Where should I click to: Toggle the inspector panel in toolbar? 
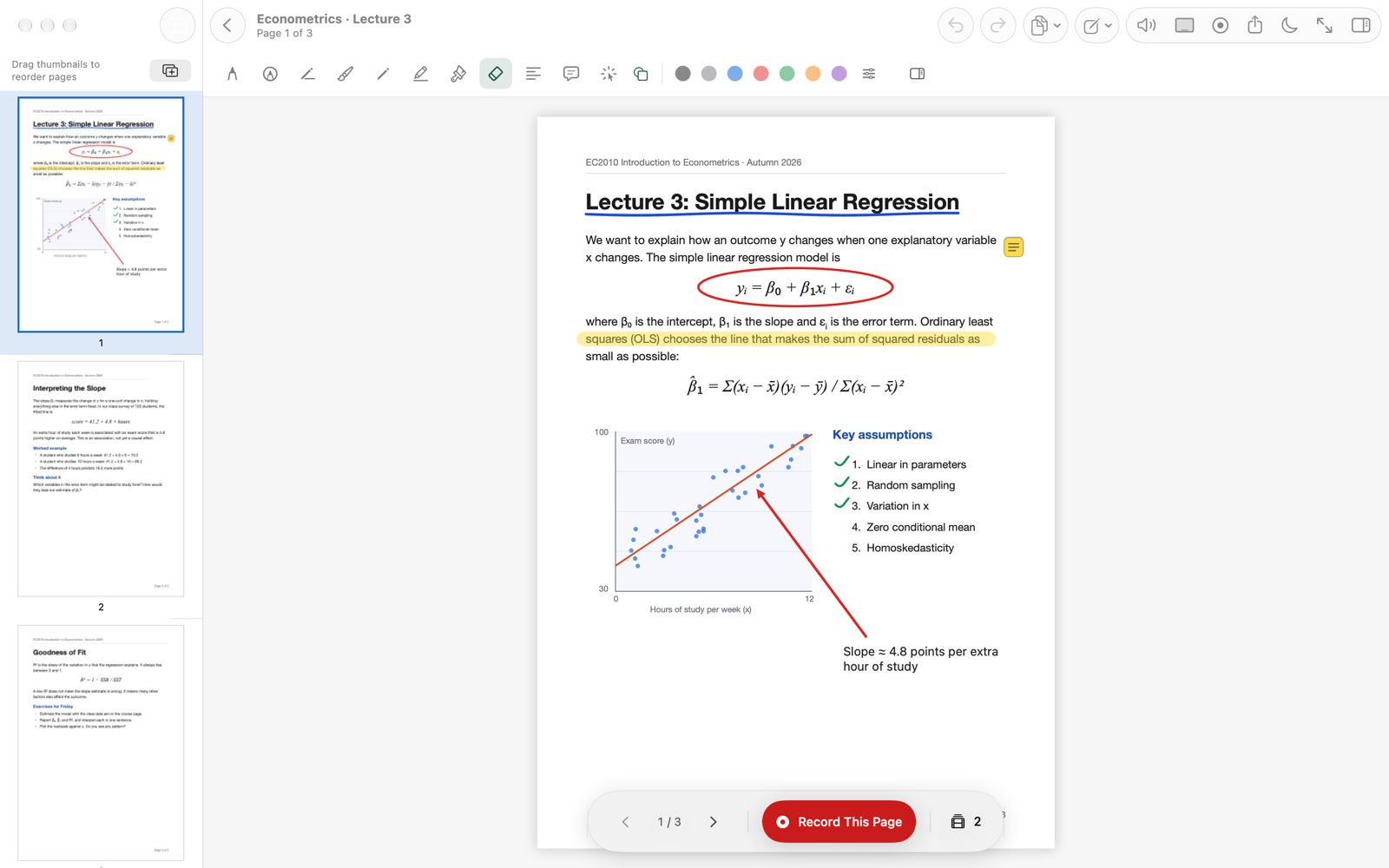(x=917, y=74)
